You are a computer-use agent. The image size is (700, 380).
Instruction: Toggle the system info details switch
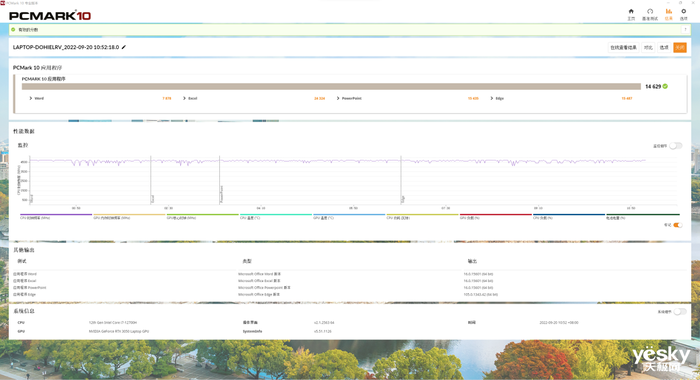(679, 312)
